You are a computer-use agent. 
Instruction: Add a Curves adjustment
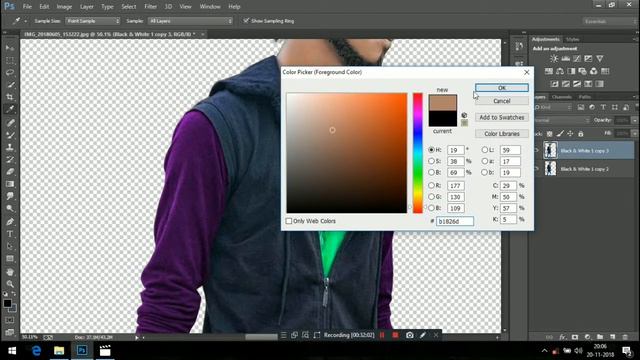point(577,59)
